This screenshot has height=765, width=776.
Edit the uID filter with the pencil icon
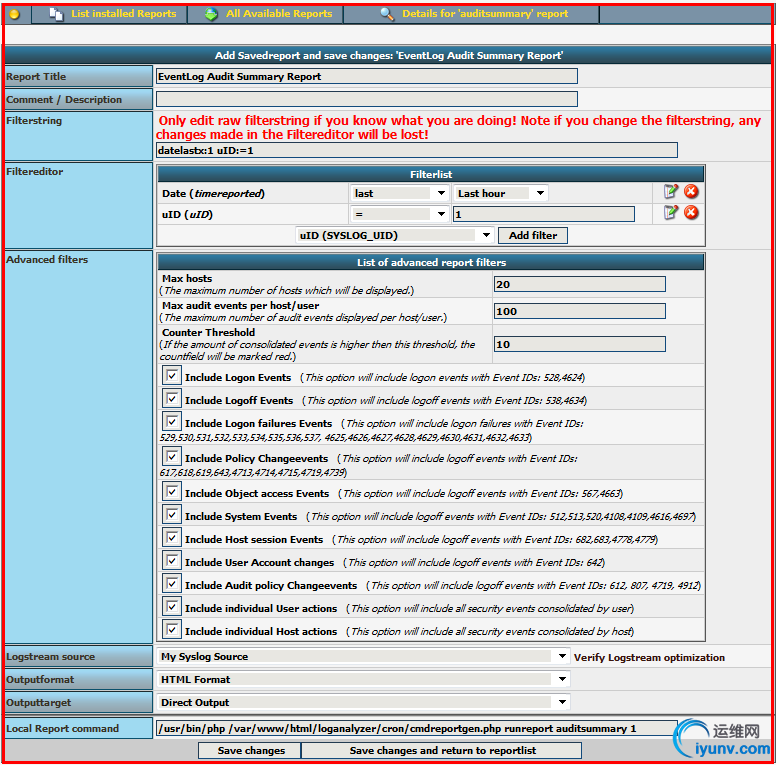tap(671, 212)
